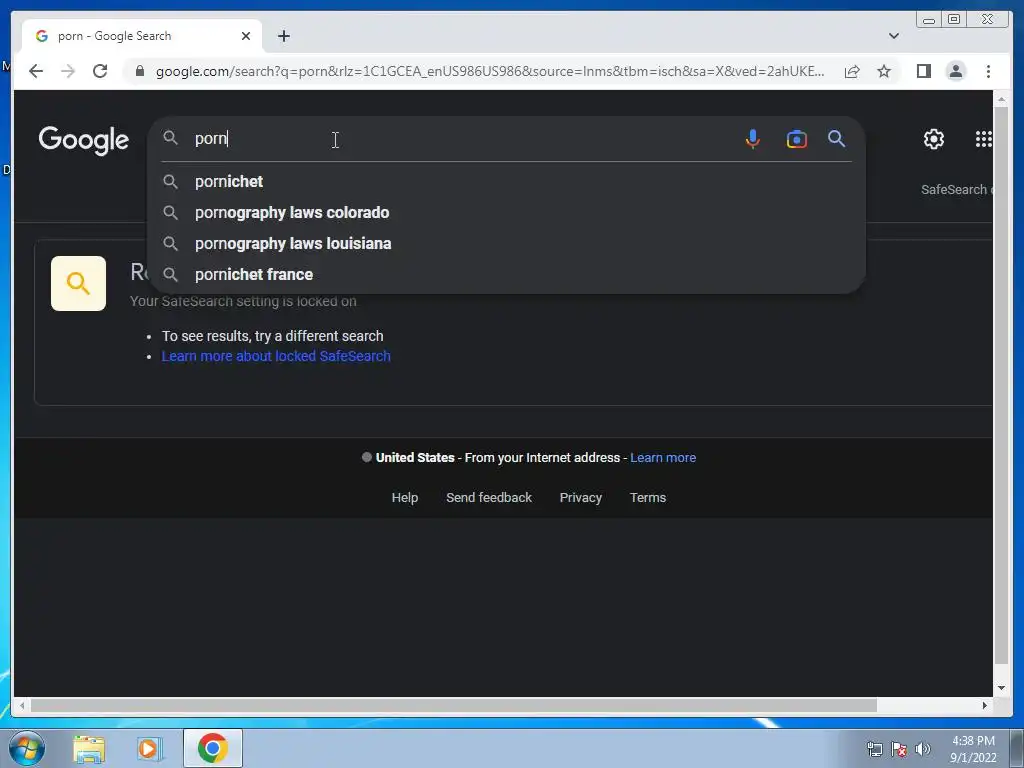Screen dimensions: 1024x768
Task: Open a new tab with plus button
Action: coord(283,36)
